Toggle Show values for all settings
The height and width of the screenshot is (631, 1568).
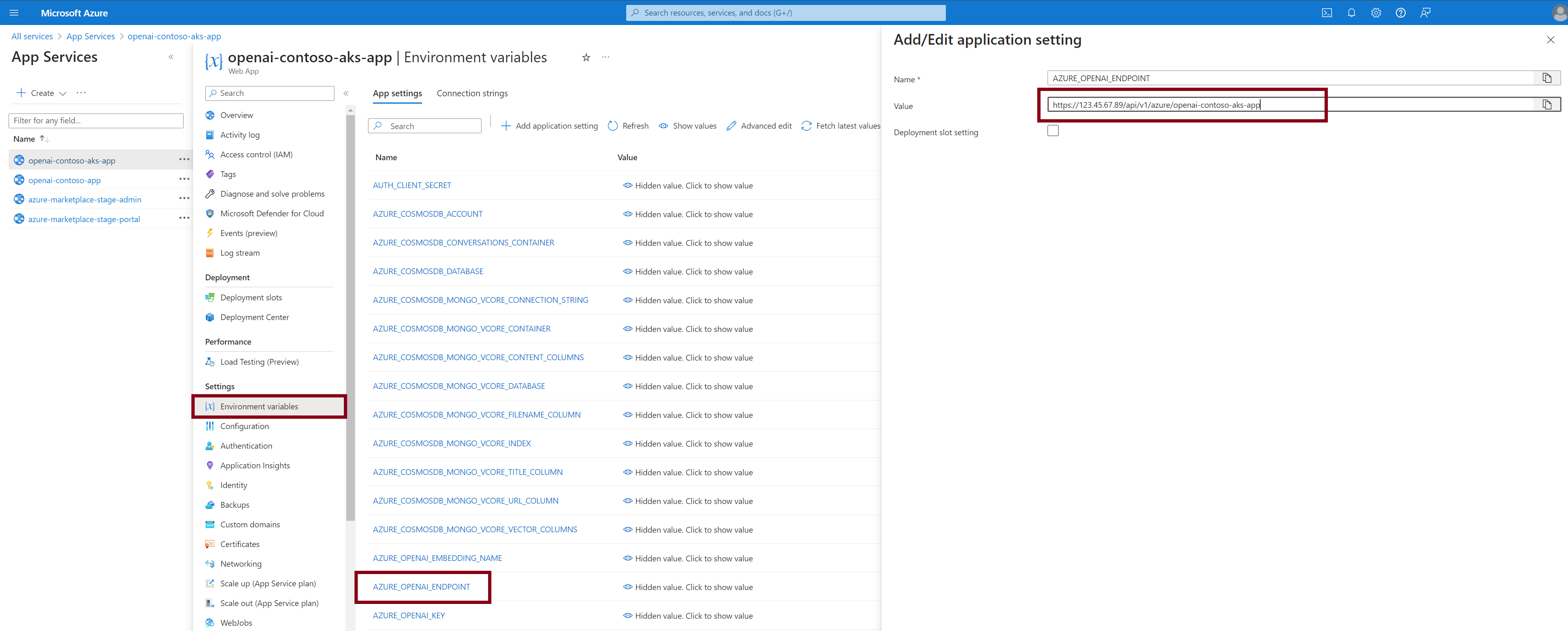coord(687,126)
